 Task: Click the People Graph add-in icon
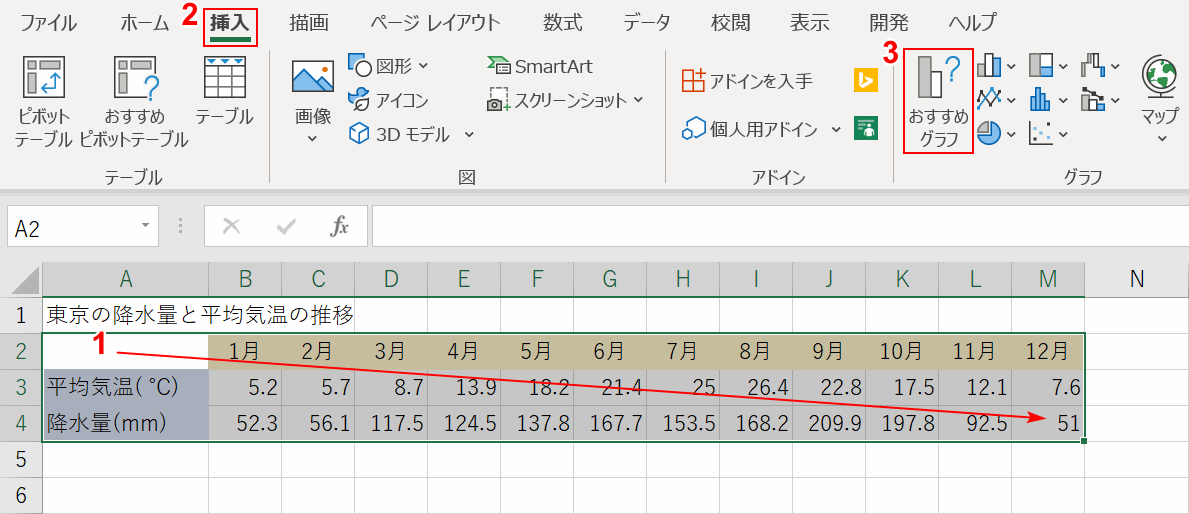pyautogui.click(x=865, y=128)
